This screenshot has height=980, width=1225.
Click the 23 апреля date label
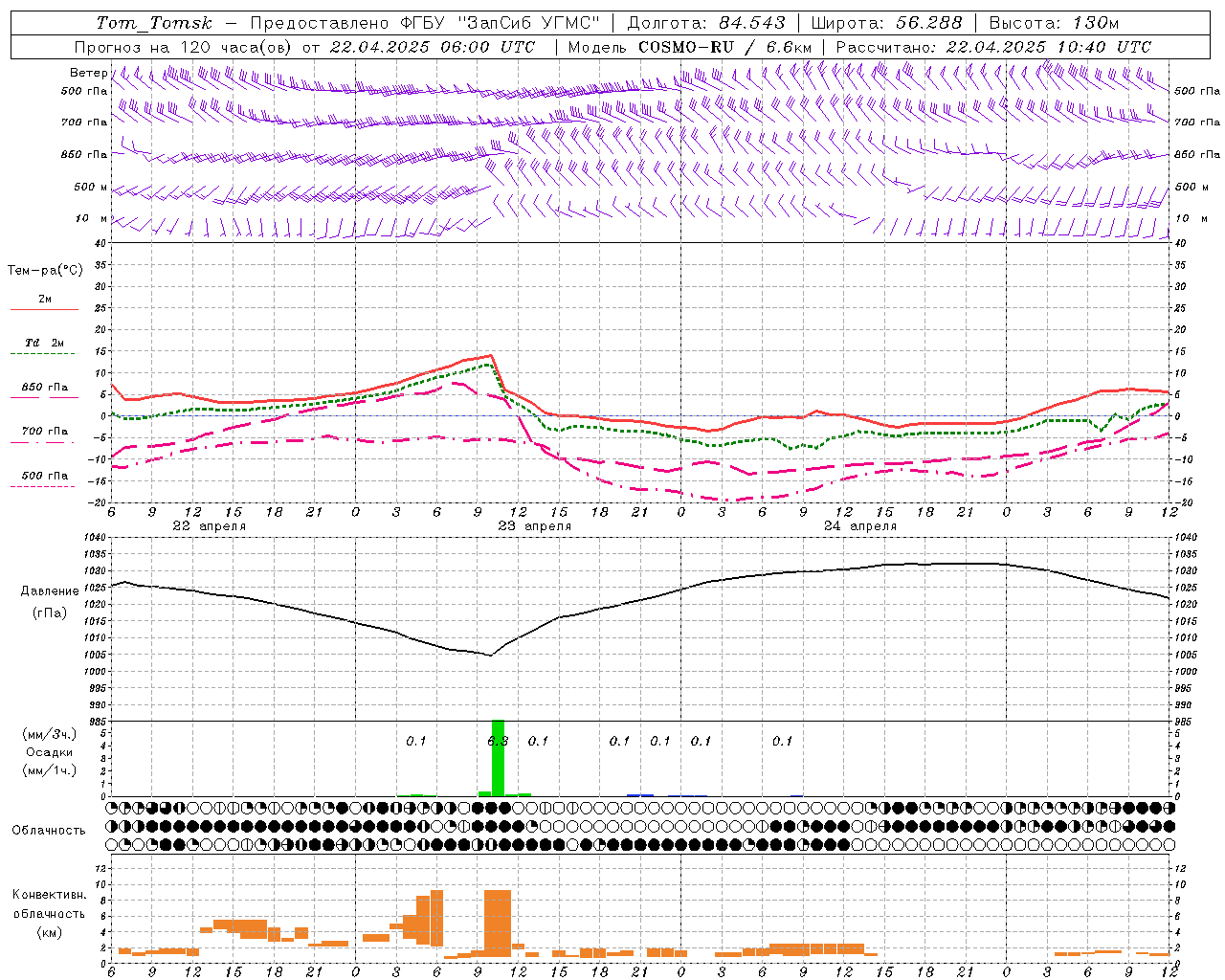pyautogui.click(x=534, y=526)
